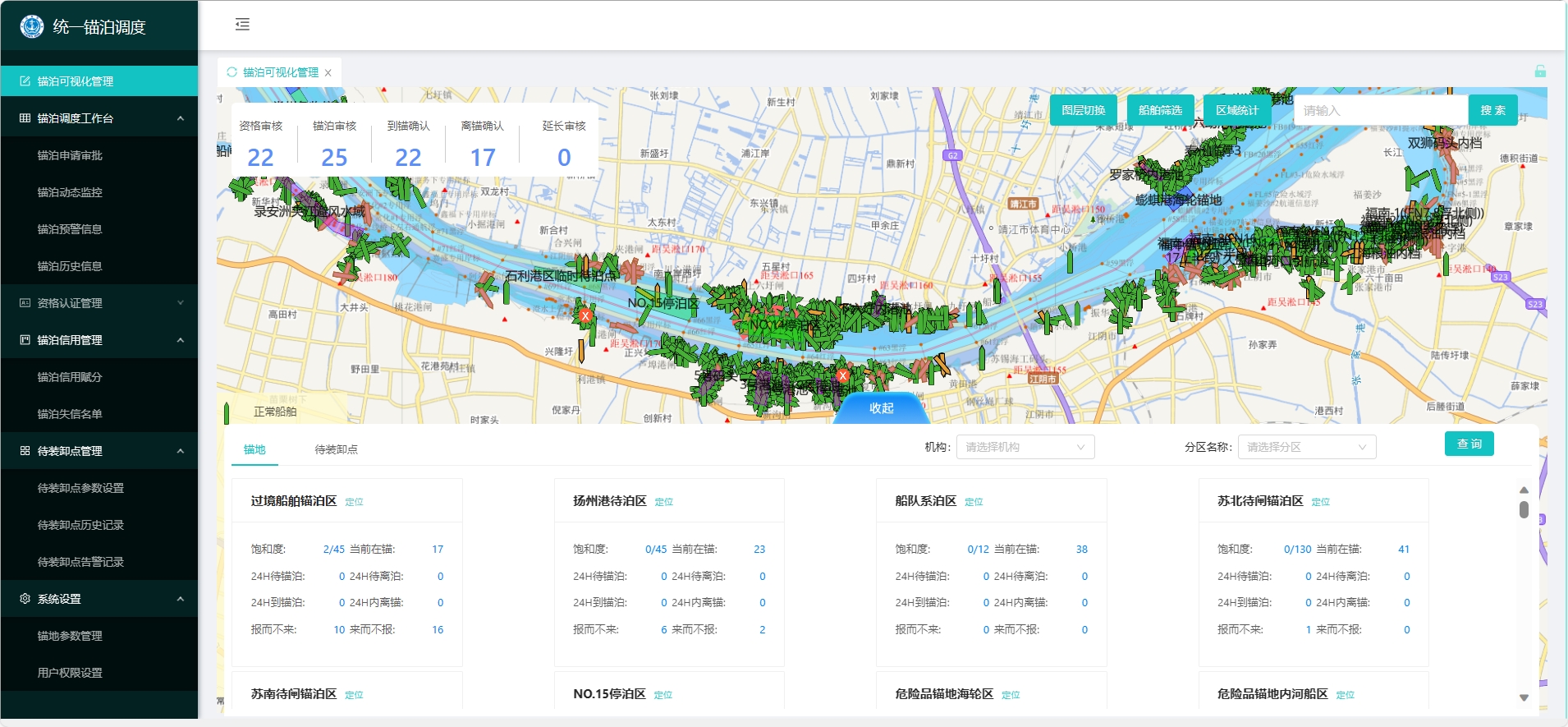Click the 系统设置 gear icon

pyautogui.click(x=25, y=599)
